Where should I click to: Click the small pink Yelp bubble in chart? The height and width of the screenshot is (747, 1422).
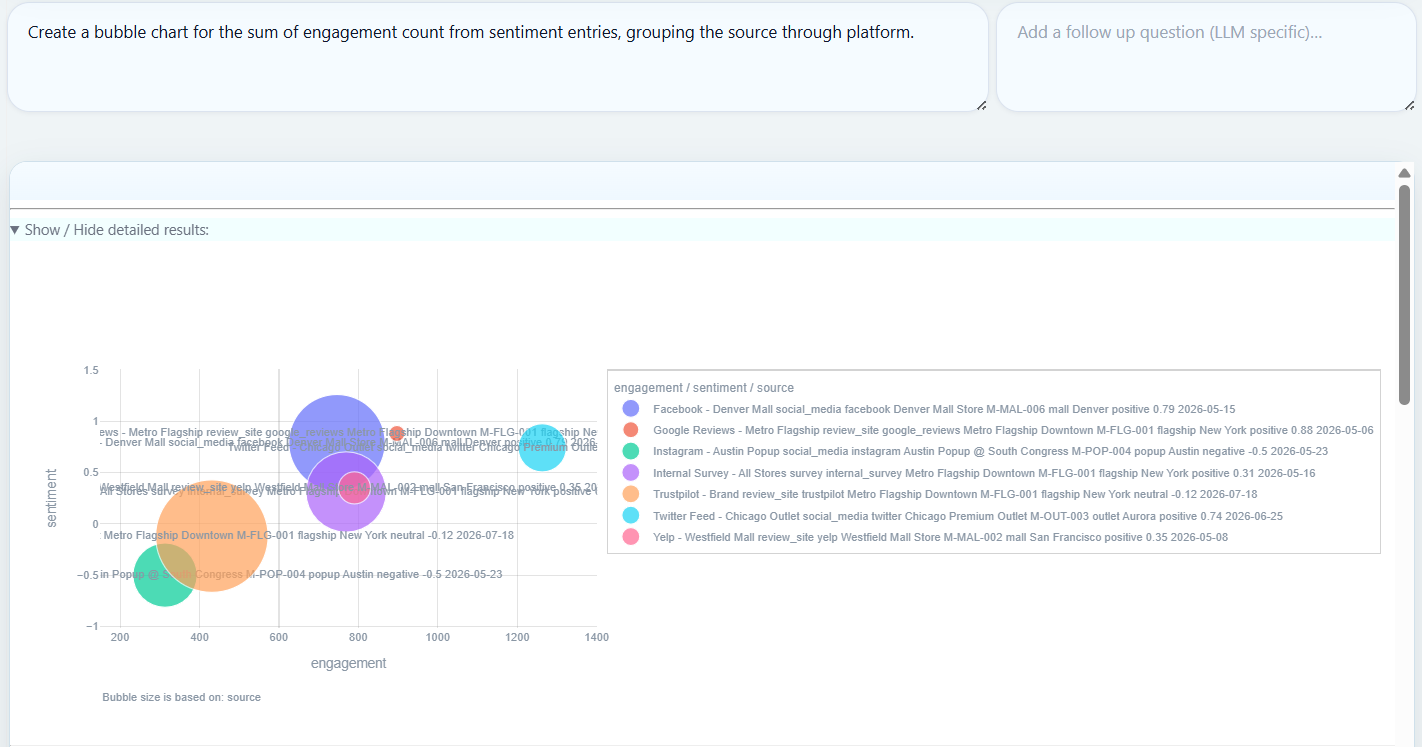pos(354,488)
